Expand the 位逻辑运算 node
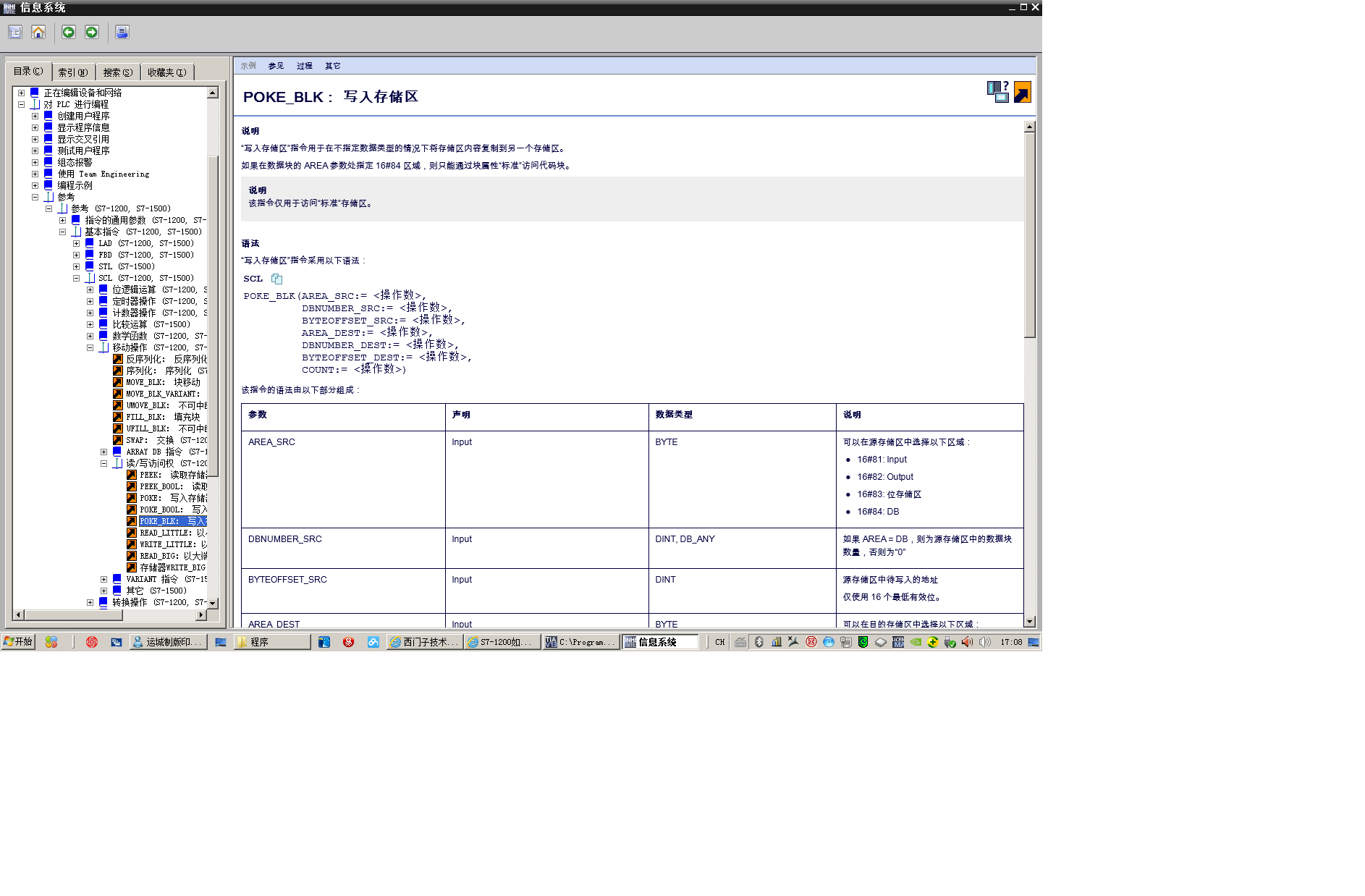 90,289
